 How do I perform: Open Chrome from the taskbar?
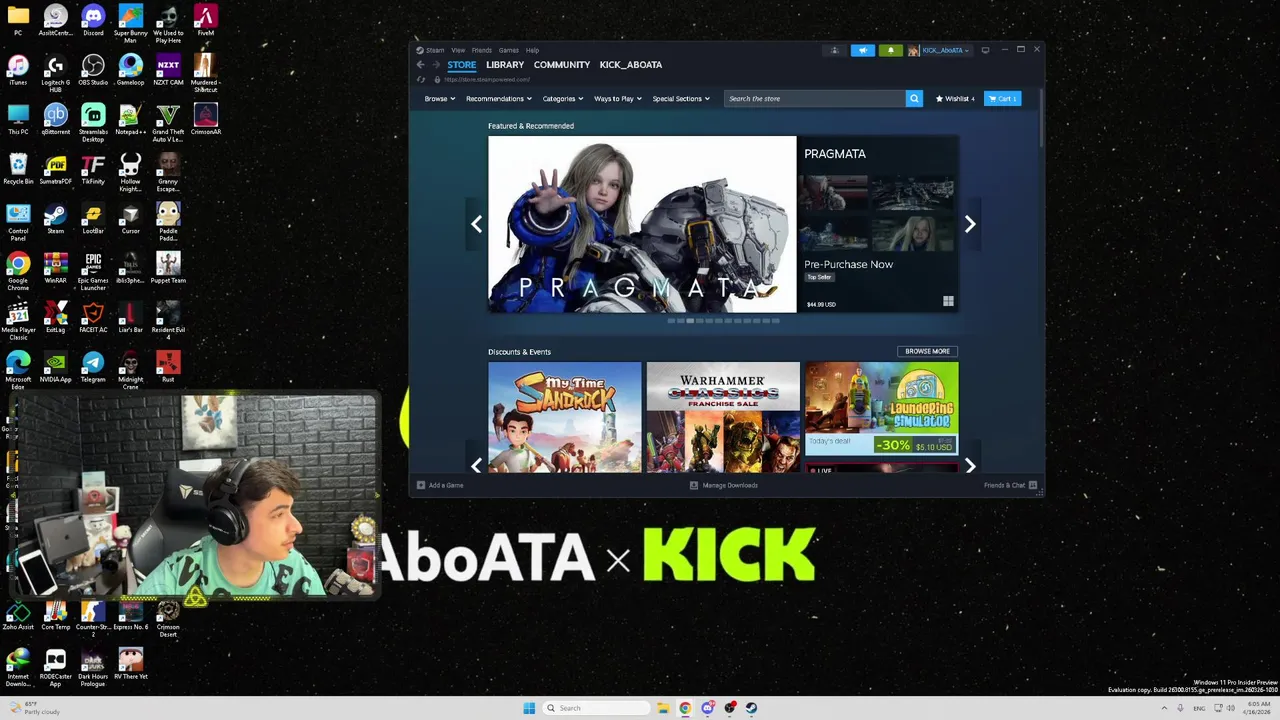click(685, 708)
